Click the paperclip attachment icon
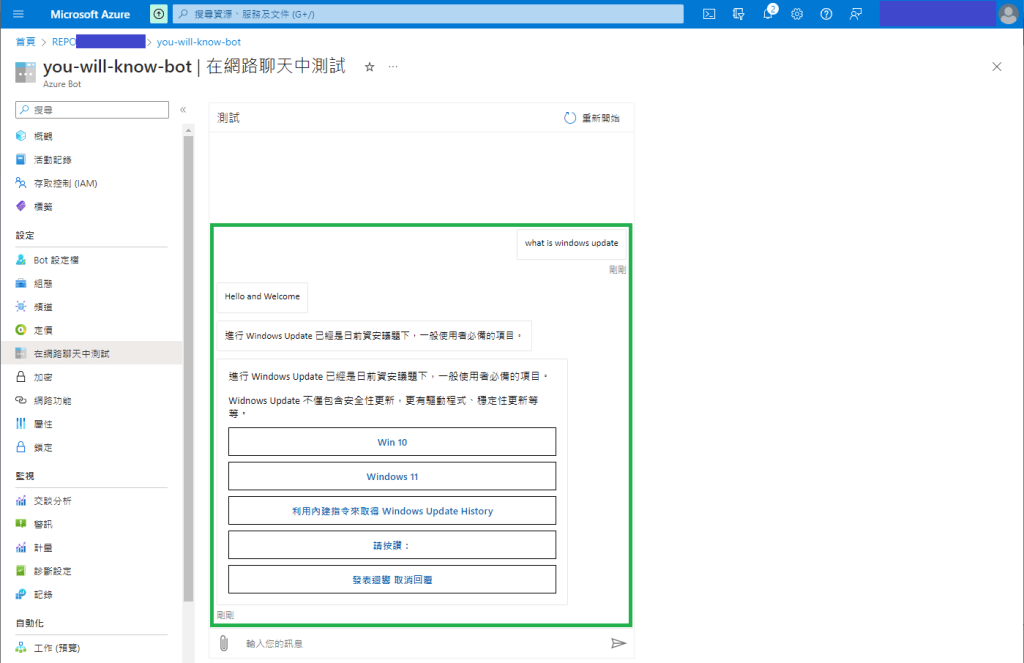Viewport: 1024px width, 663px height. (224, 643)
